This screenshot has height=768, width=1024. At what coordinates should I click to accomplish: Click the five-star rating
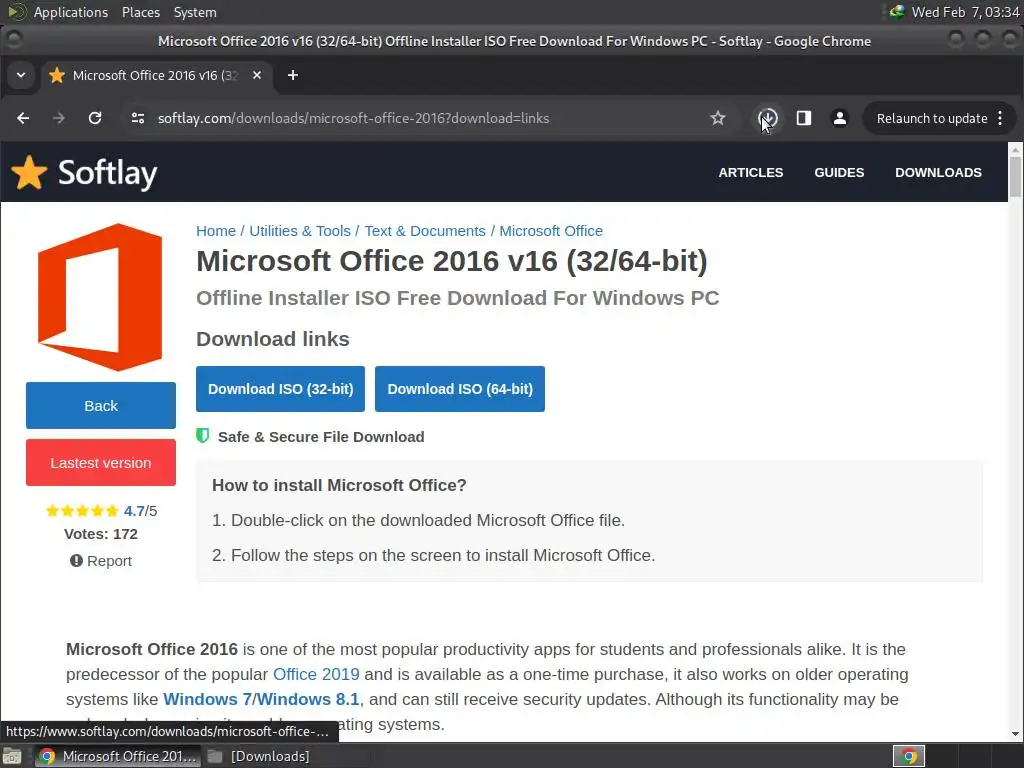tap(82, 511)
